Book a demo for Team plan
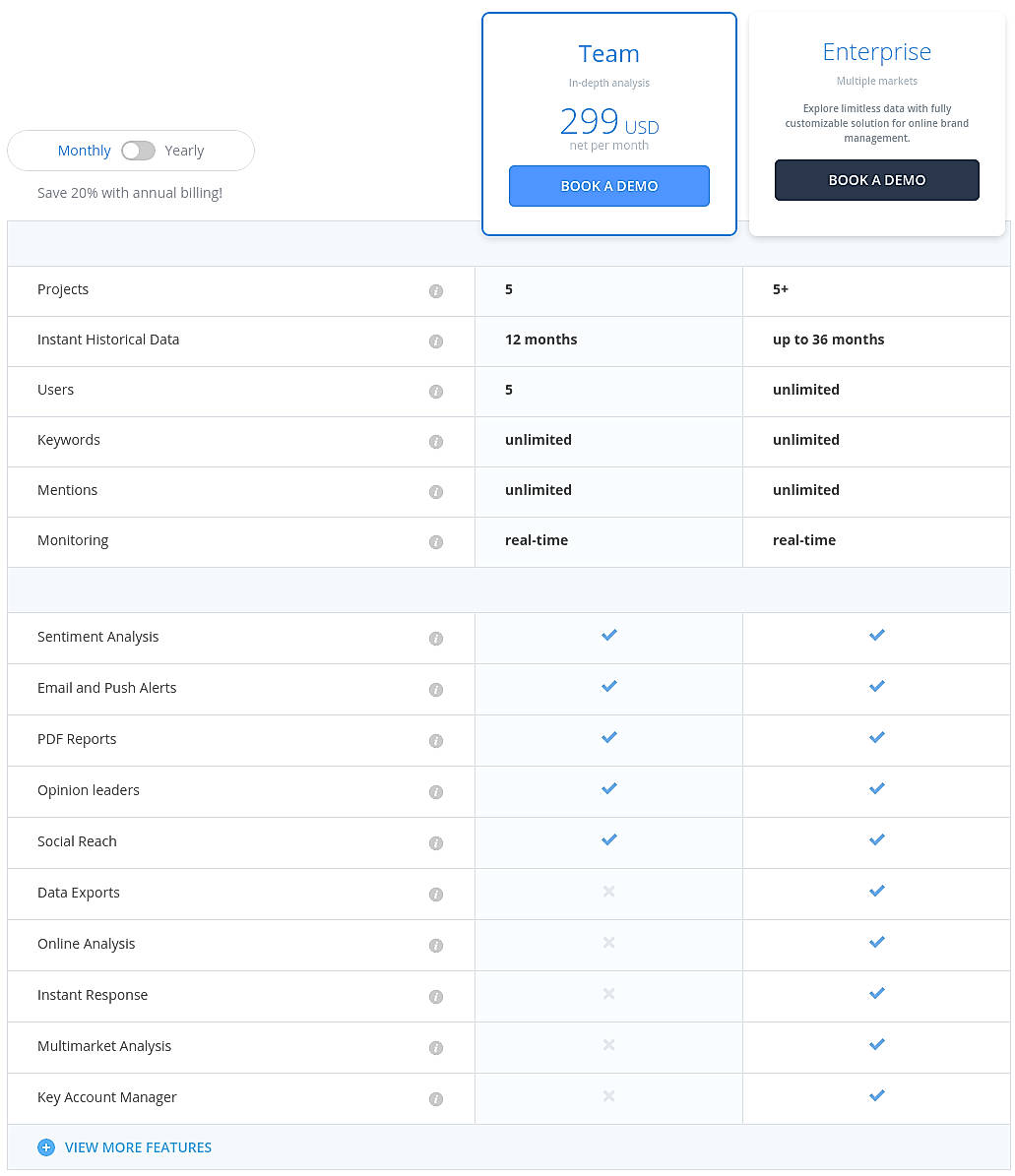 point(609,186)
